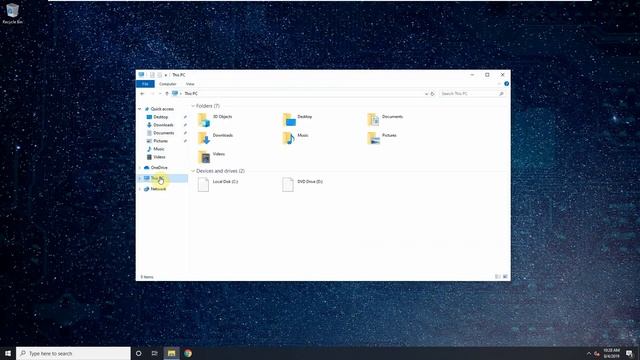
Task: Expand the Network tree node
Action: tap(140, 189)
